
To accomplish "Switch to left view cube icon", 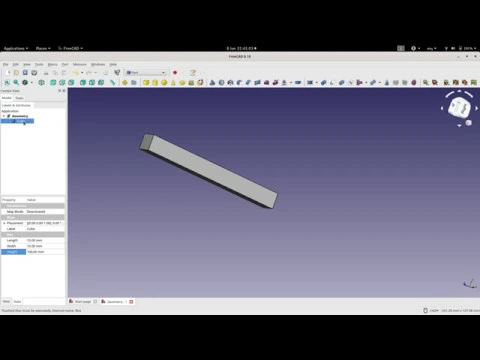I will coord(101,82).
